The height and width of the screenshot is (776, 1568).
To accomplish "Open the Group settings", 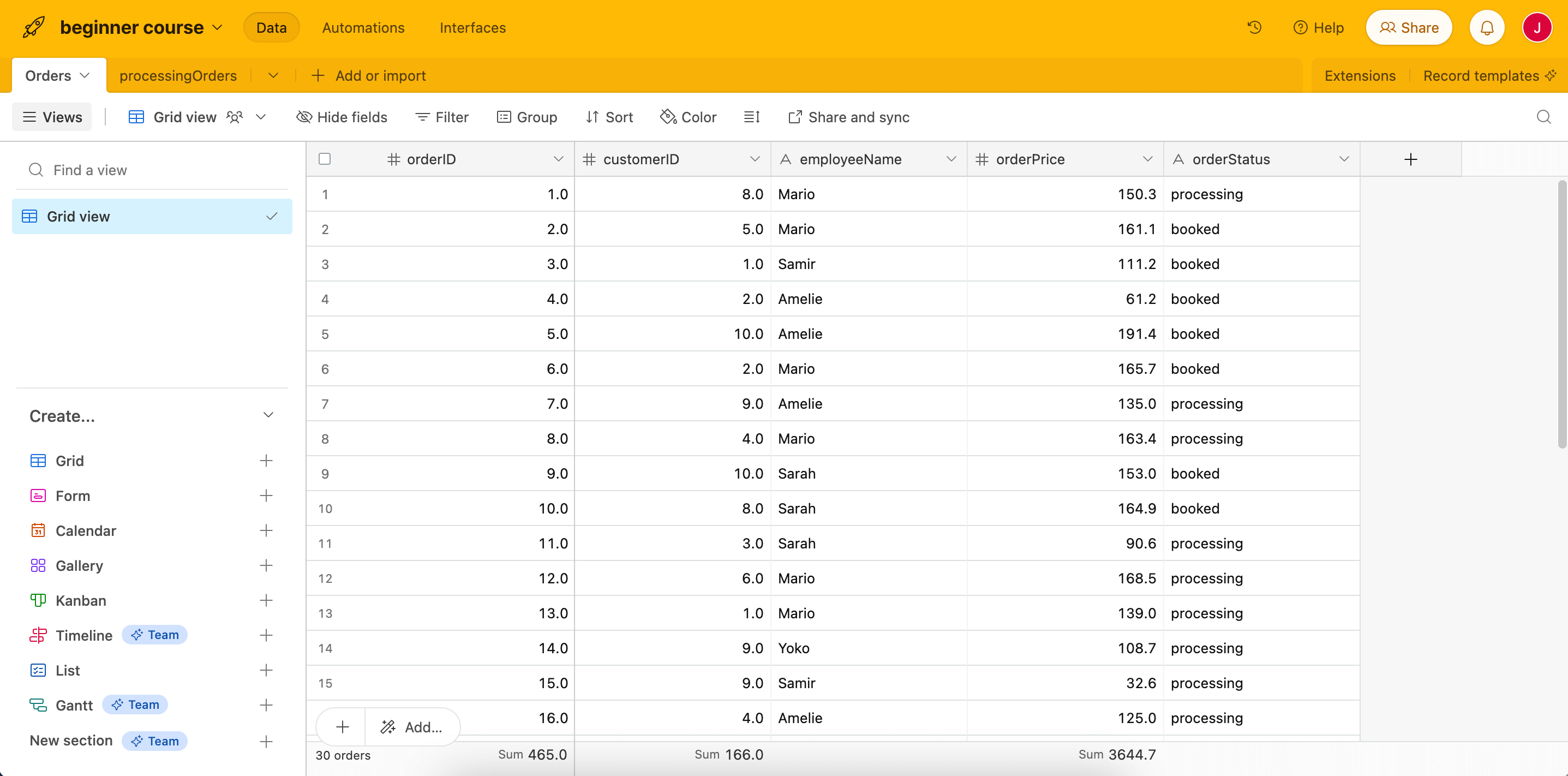I will [x=527, y=117].
